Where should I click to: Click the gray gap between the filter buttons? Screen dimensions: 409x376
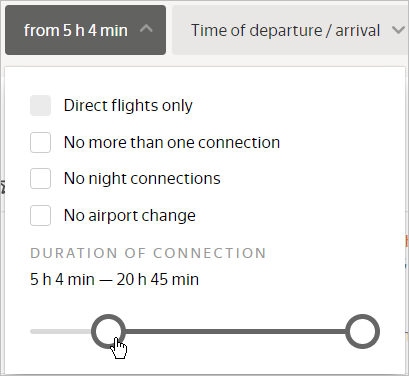click(x=169, y=30)
